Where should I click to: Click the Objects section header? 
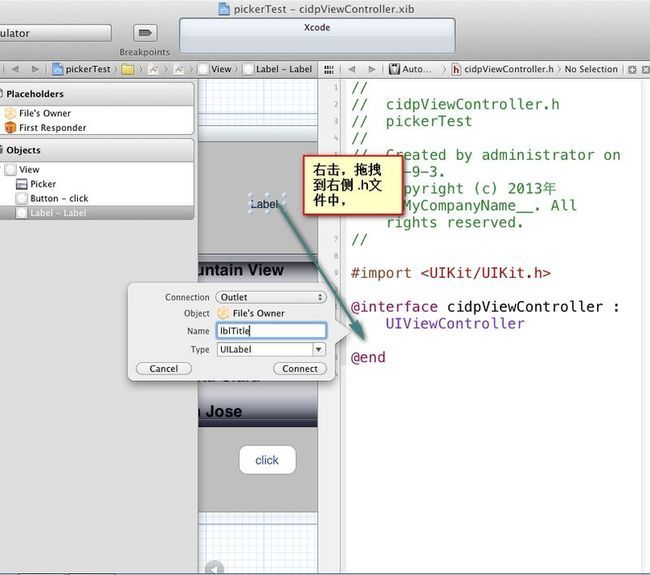click(96, 150)
